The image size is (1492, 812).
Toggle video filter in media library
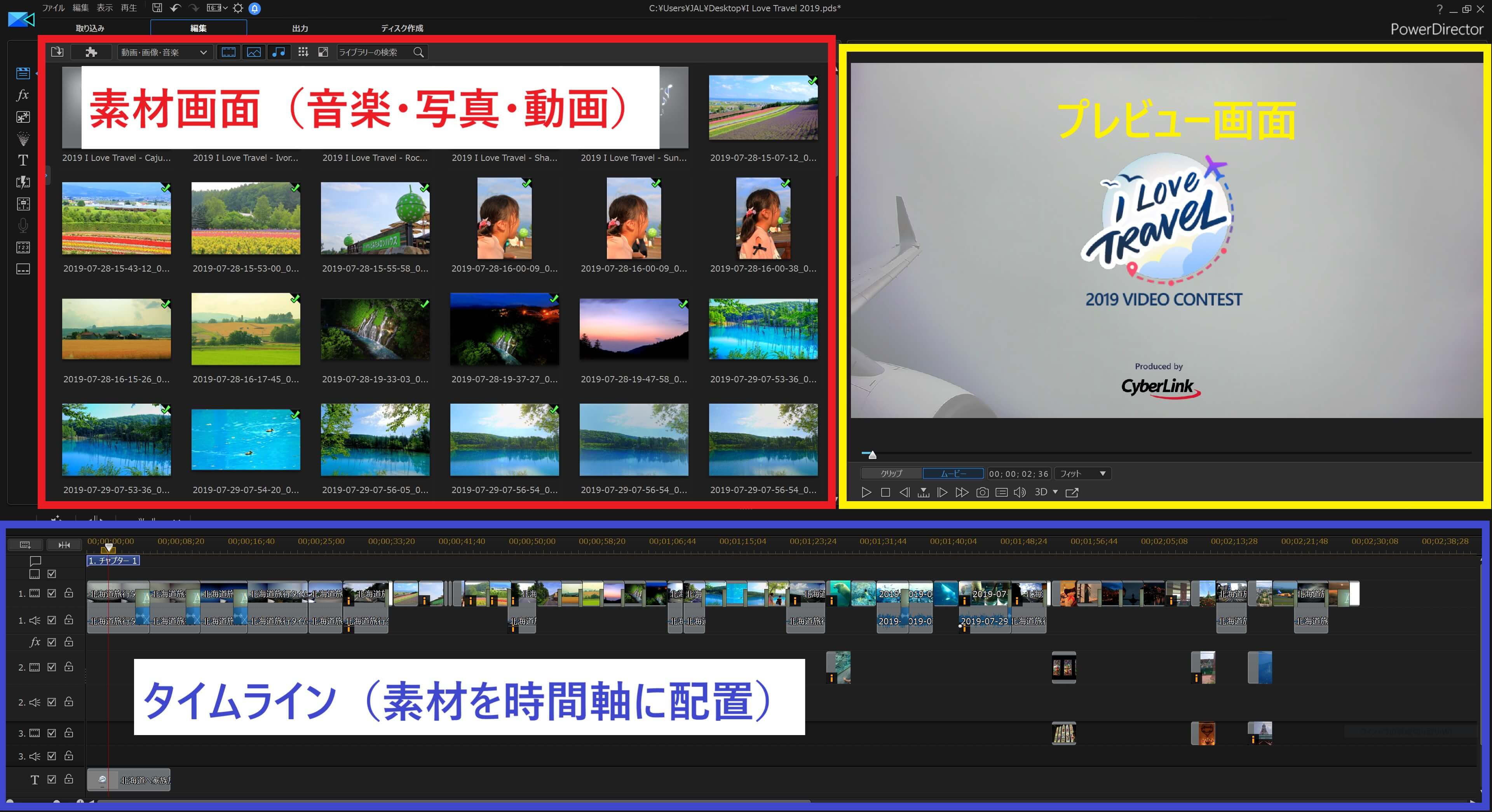(x=229, y=52)
